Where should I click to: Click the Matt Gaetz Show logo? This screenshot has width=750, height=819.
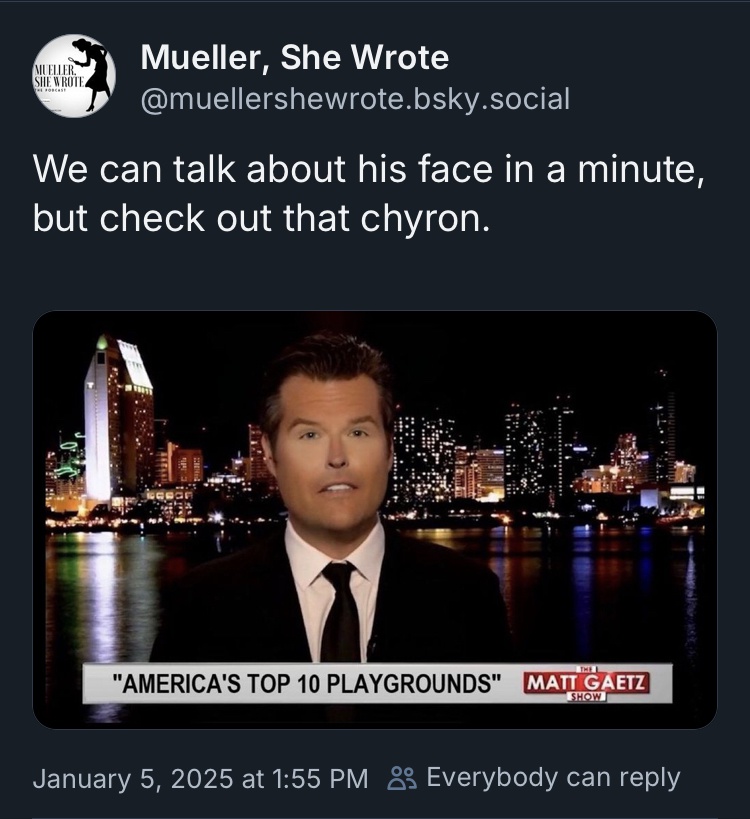coord(586,685)
